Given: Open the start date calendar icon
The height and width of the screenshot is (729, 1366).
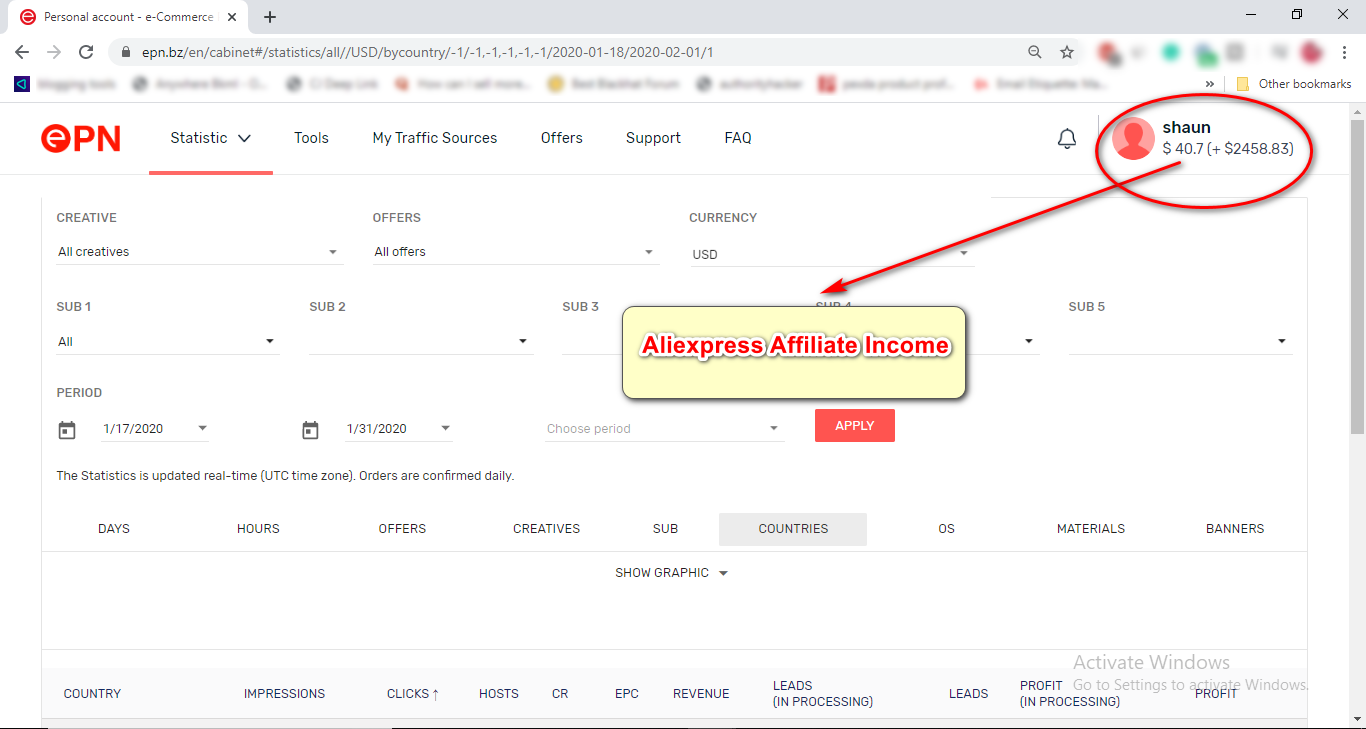Looking at the screenshot, I should [67, 430].
